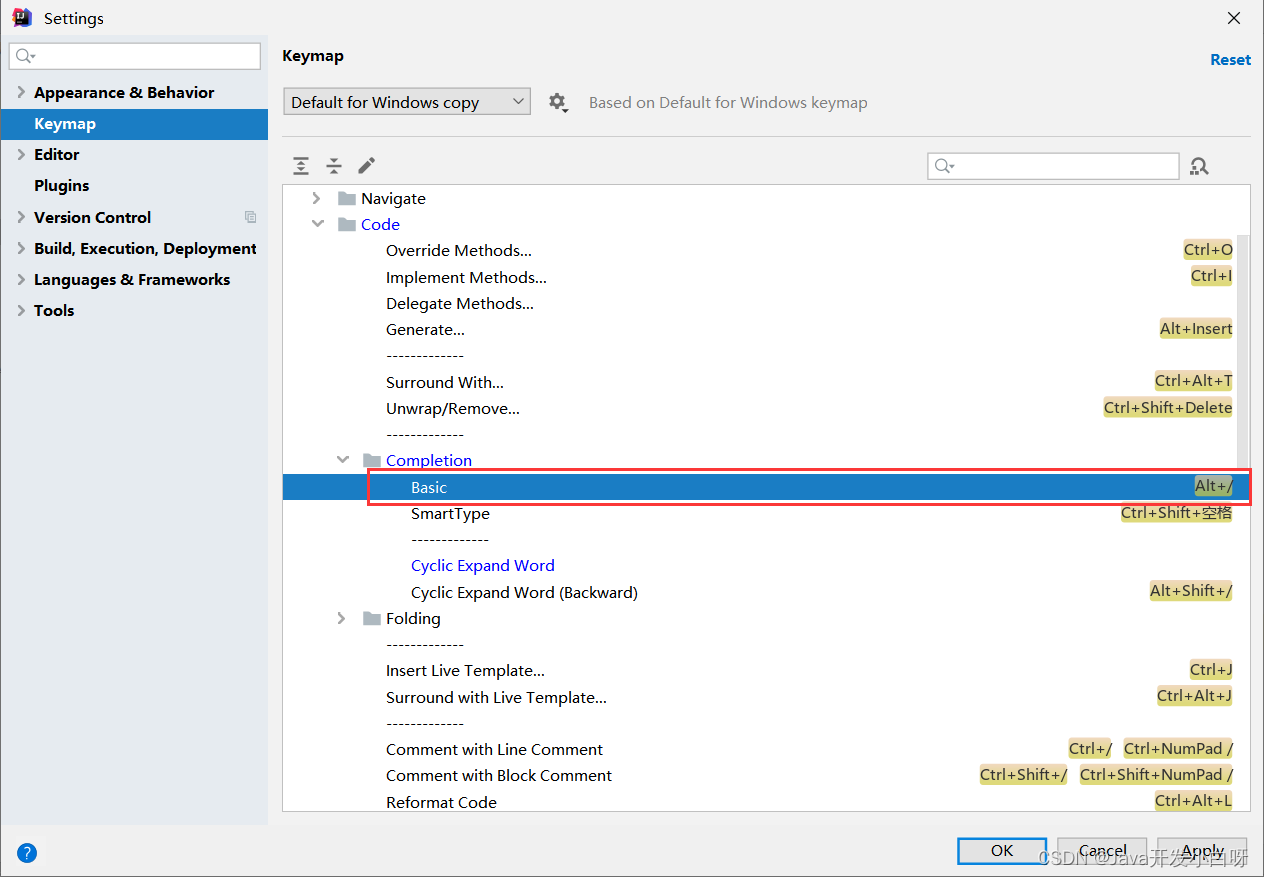Select Cyclic Expand Word row

[766, 565]
